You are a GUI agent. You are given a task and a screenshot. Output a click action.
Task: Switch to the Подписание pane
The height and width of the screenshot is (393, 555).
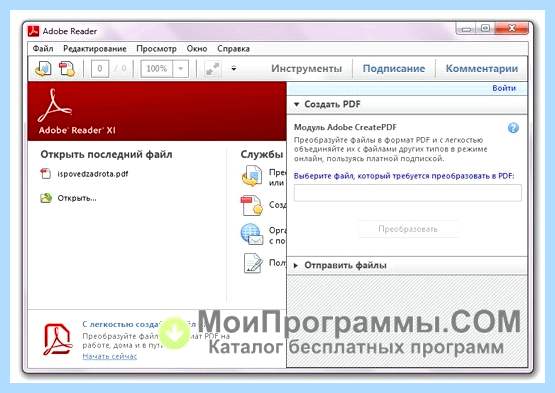coord(394,68)
